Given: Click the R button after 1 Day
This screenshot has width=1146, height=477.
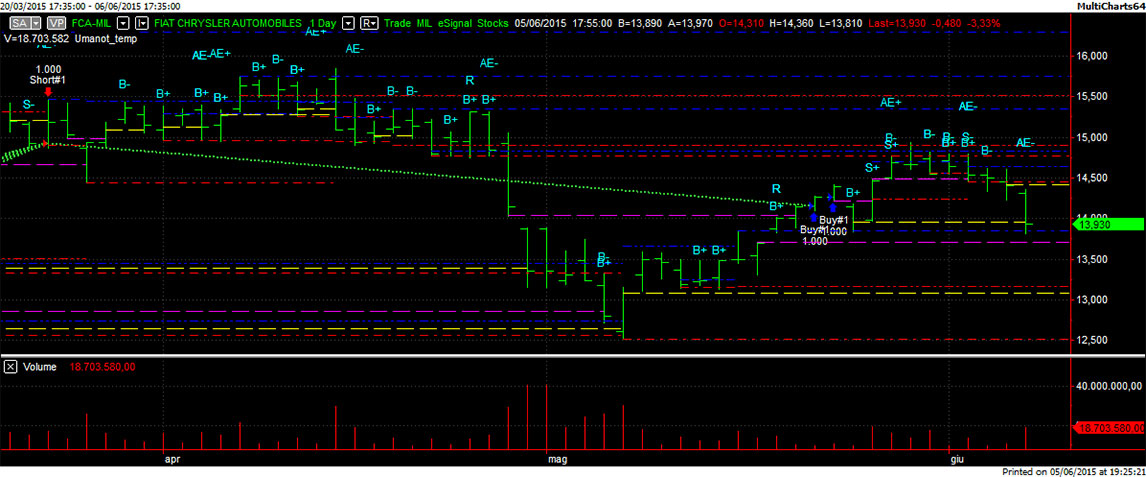Looking at the screenshot, I should coord(368,22).
